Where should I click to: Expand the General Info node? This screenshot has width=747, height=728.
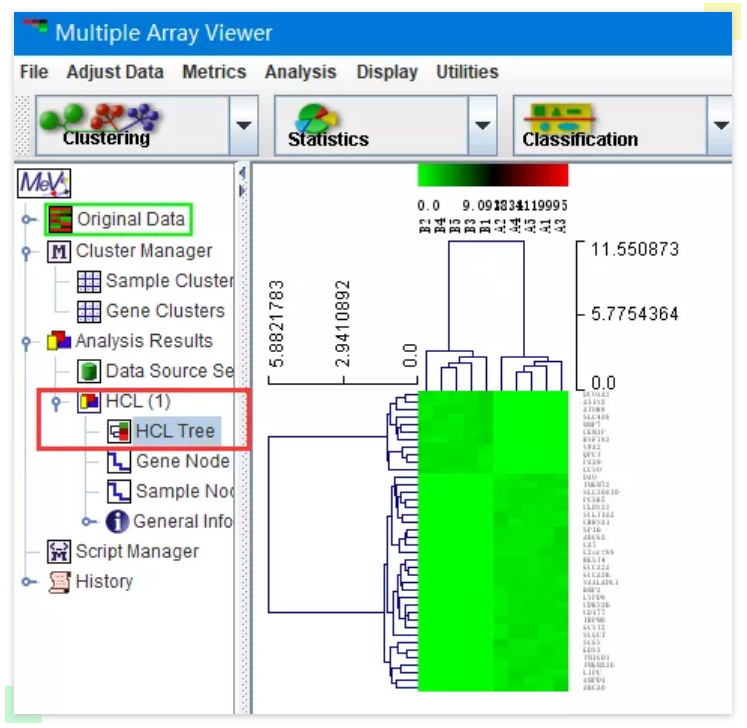(x=88, y=521)
